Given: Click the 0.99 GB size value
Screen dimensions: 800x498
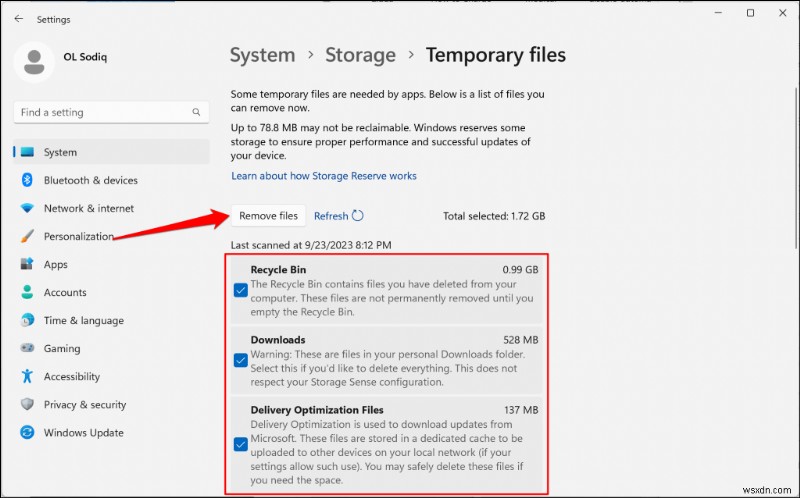Looking at the screenshot, I should coord(520,269).
